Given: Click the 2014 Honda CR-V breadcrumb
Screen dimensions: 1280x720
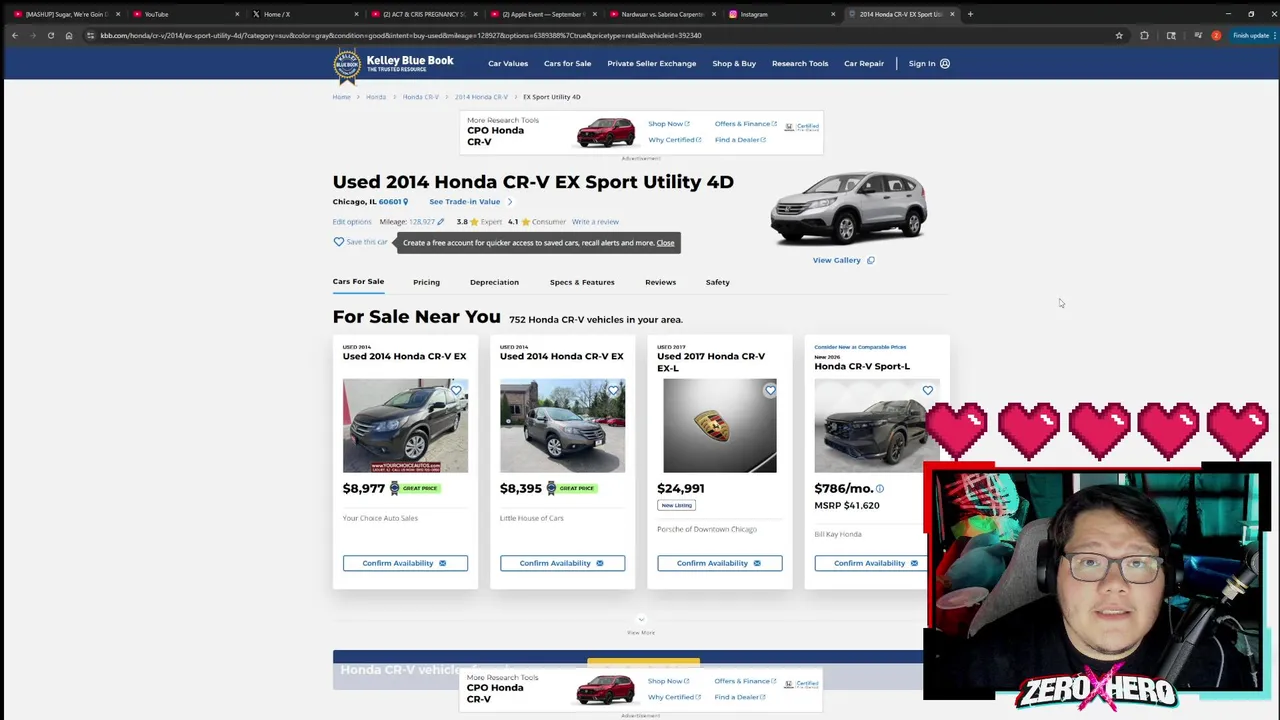Looking at the screenshot, I should point(481,97).
